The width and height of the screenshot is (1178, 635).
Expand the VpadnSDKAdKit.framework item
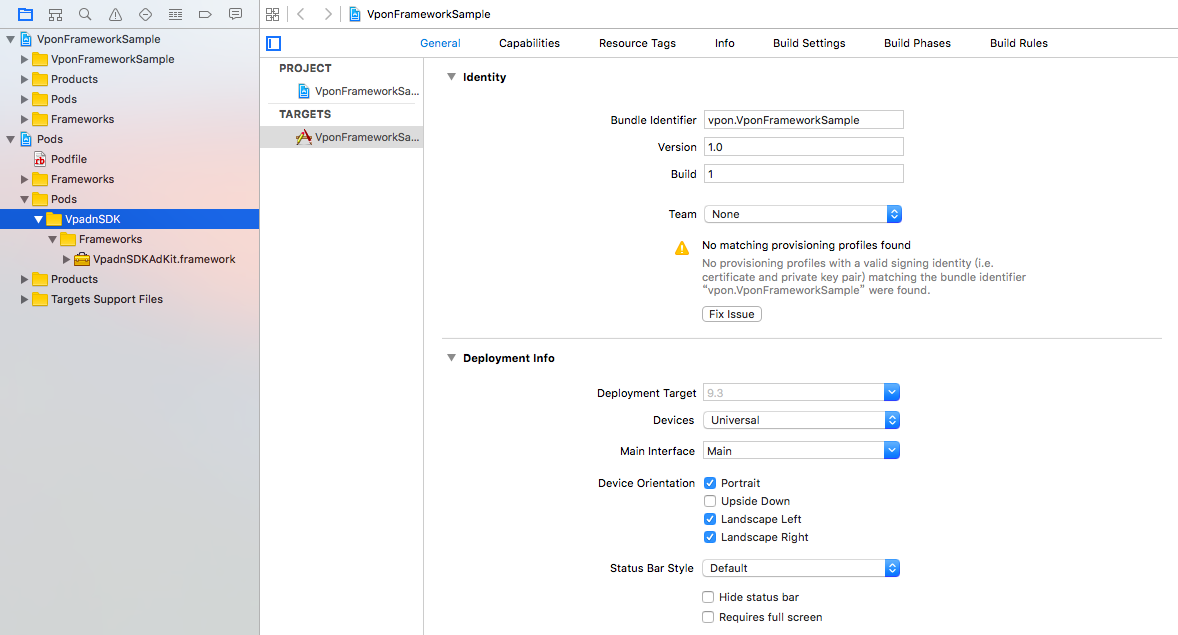[66, 259]
